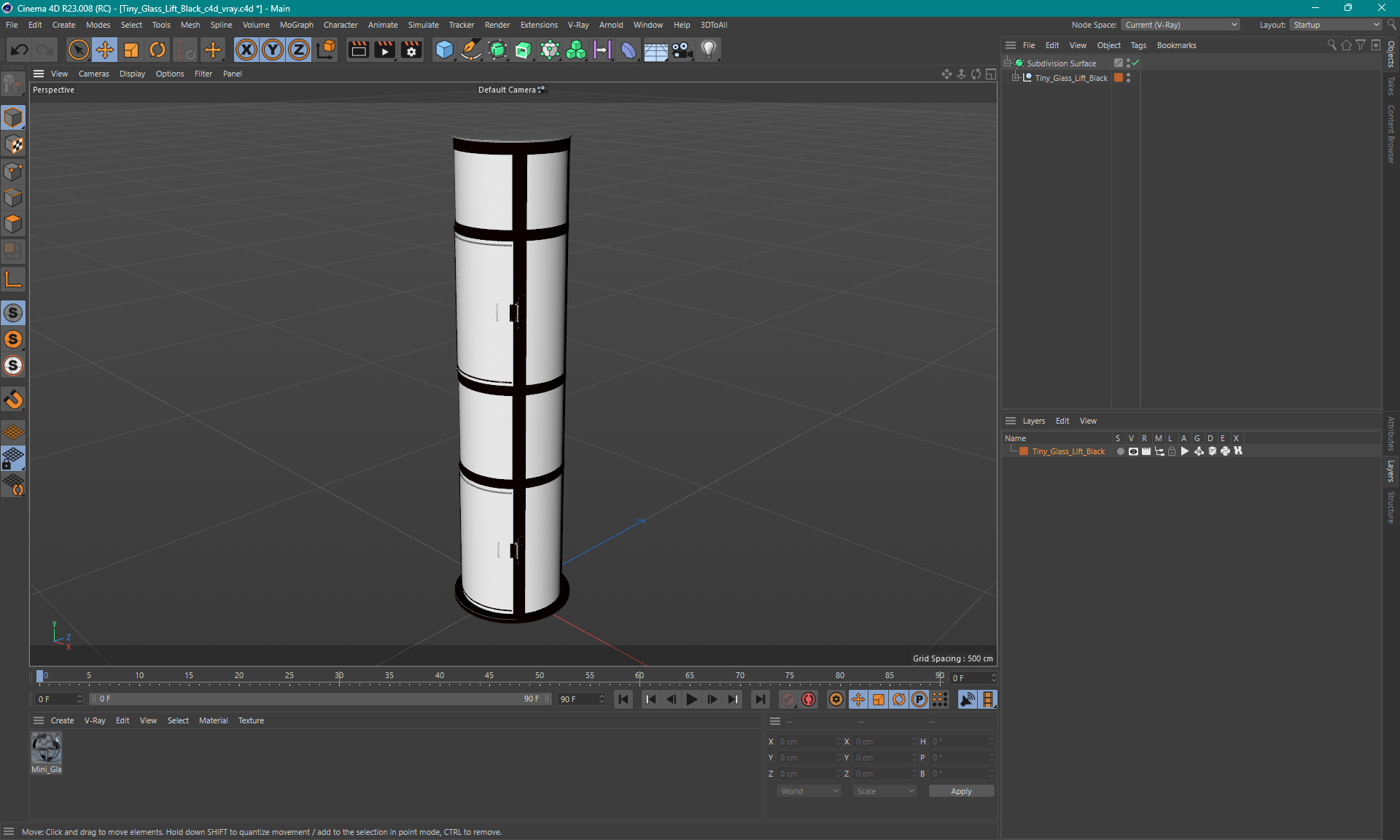Click Tiny_Glass_Lift_Black orange layer swatch in Objects

[1119, 78]
